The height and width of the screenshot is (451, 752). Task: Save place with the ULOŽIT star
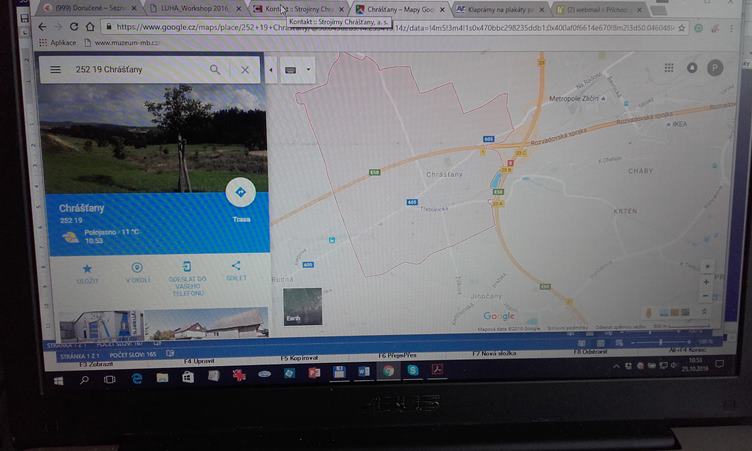[x=87, y=273]
